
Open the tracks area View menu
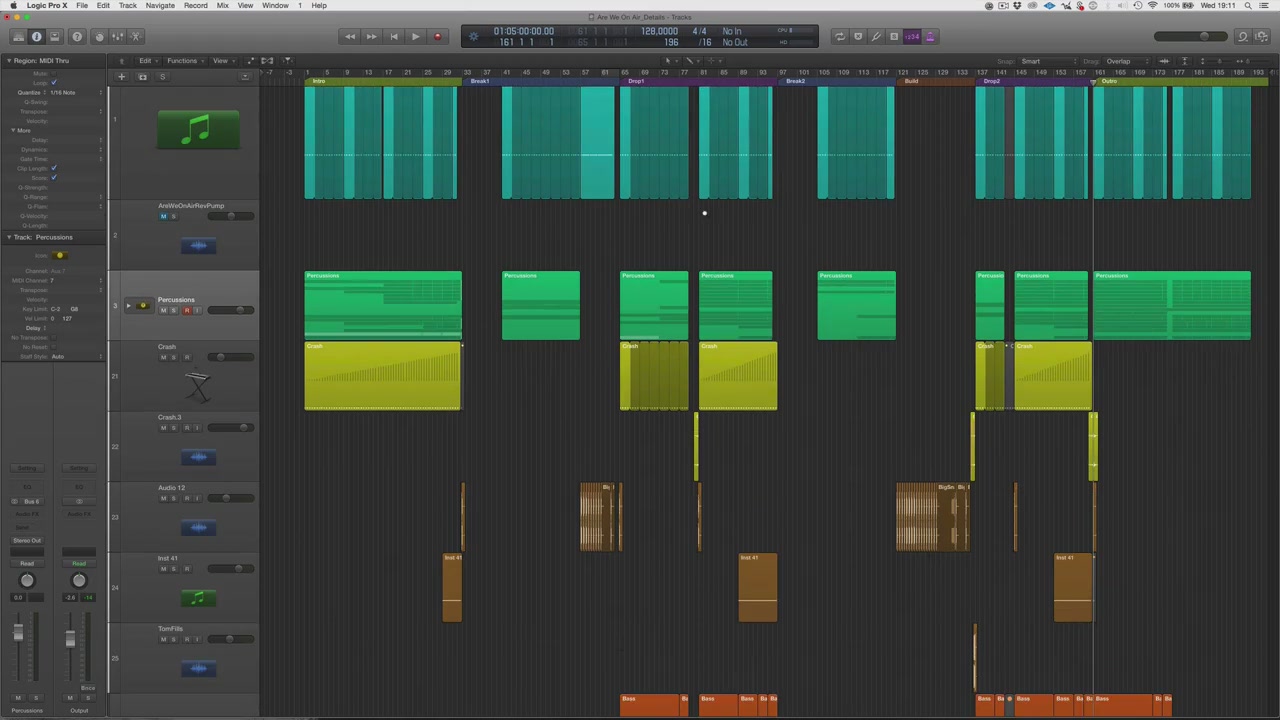point(222,61)
